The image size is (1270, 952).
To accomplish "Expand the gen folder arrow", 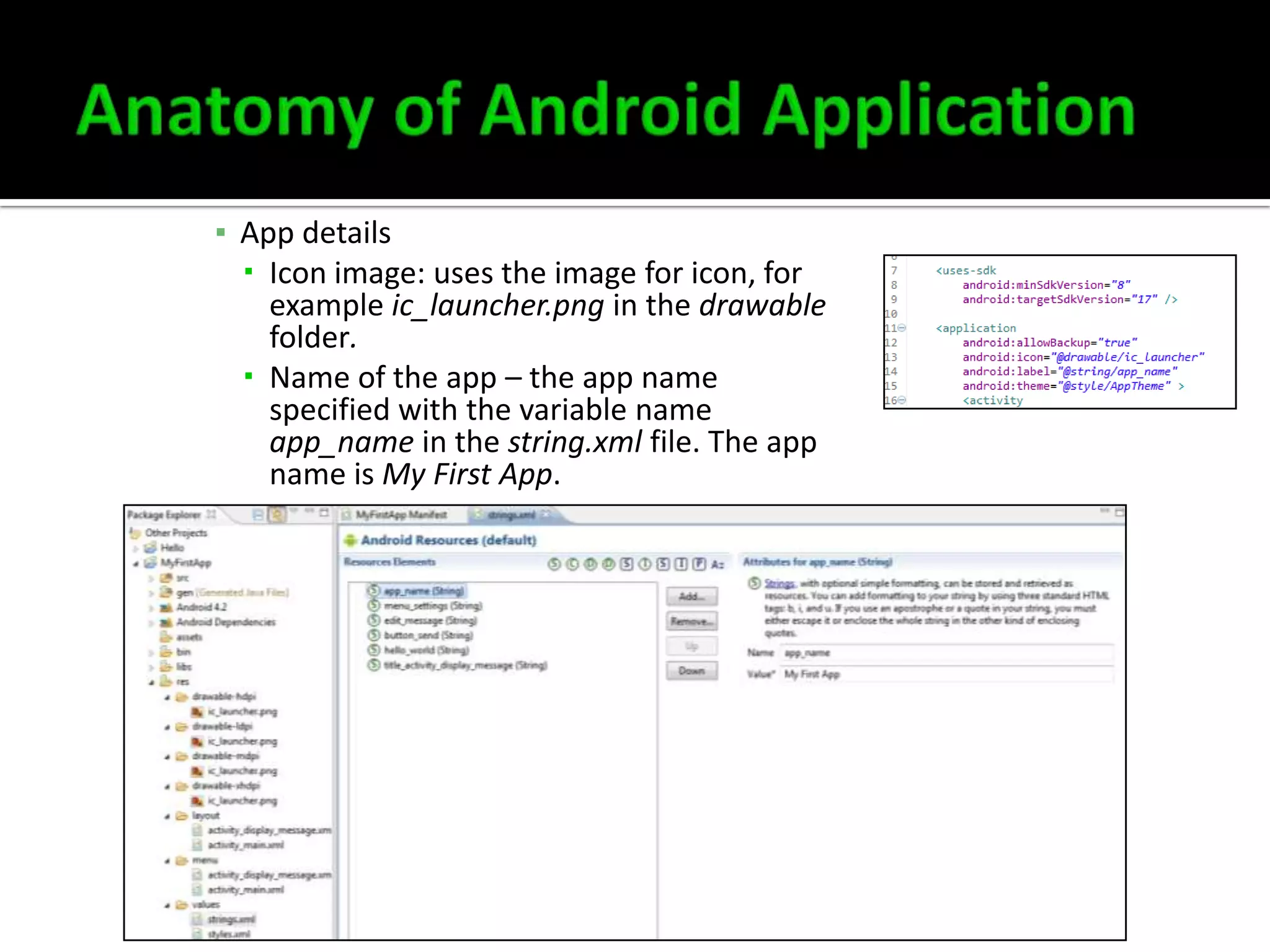I will point(151,593).
